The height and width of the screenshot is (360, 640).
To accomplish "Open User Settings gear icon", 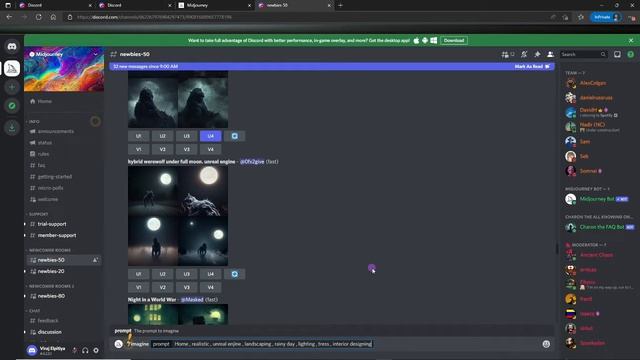I will coord(96,350).
